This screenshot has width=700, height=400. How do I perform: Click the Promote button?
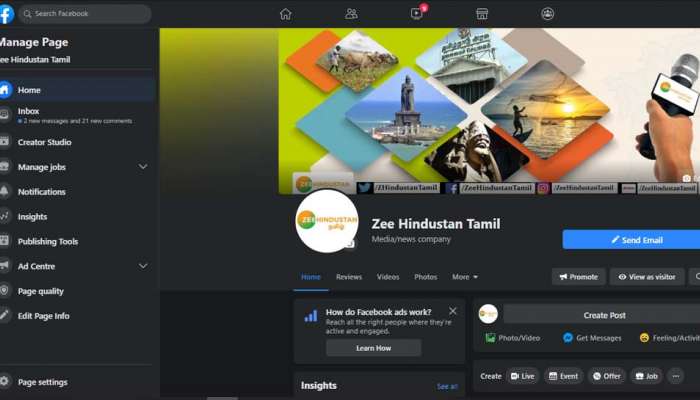(x=579, y=277)
